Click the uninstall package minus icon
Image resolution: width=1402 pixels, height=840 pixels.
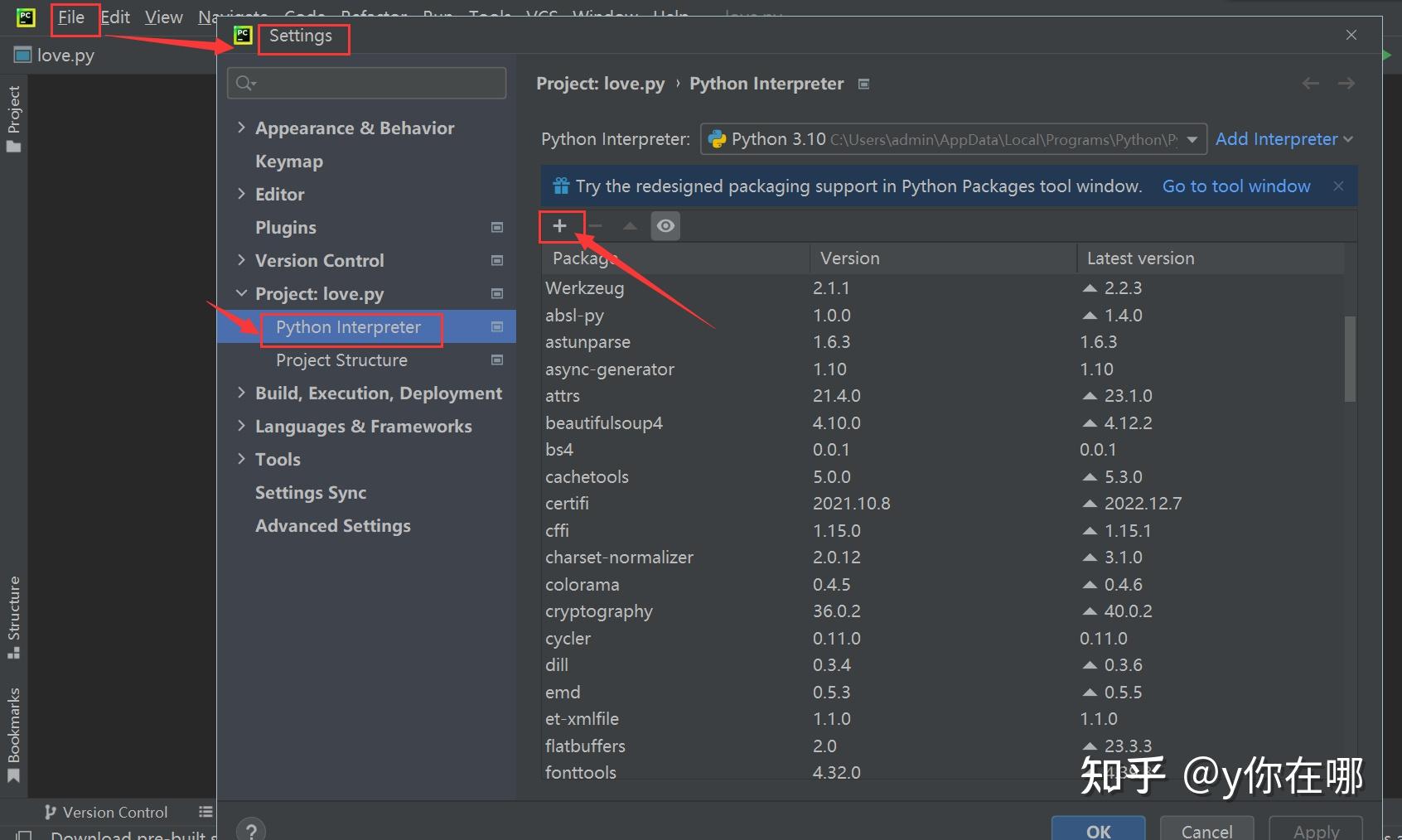click(x=595, y=225)
